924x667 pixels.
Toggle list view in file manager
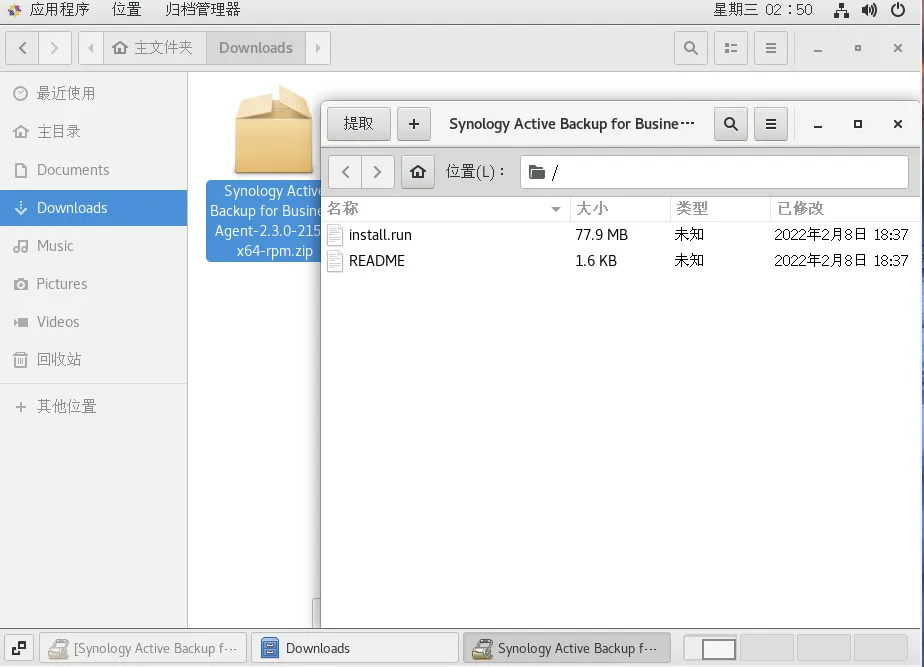[x=731, y=48]
